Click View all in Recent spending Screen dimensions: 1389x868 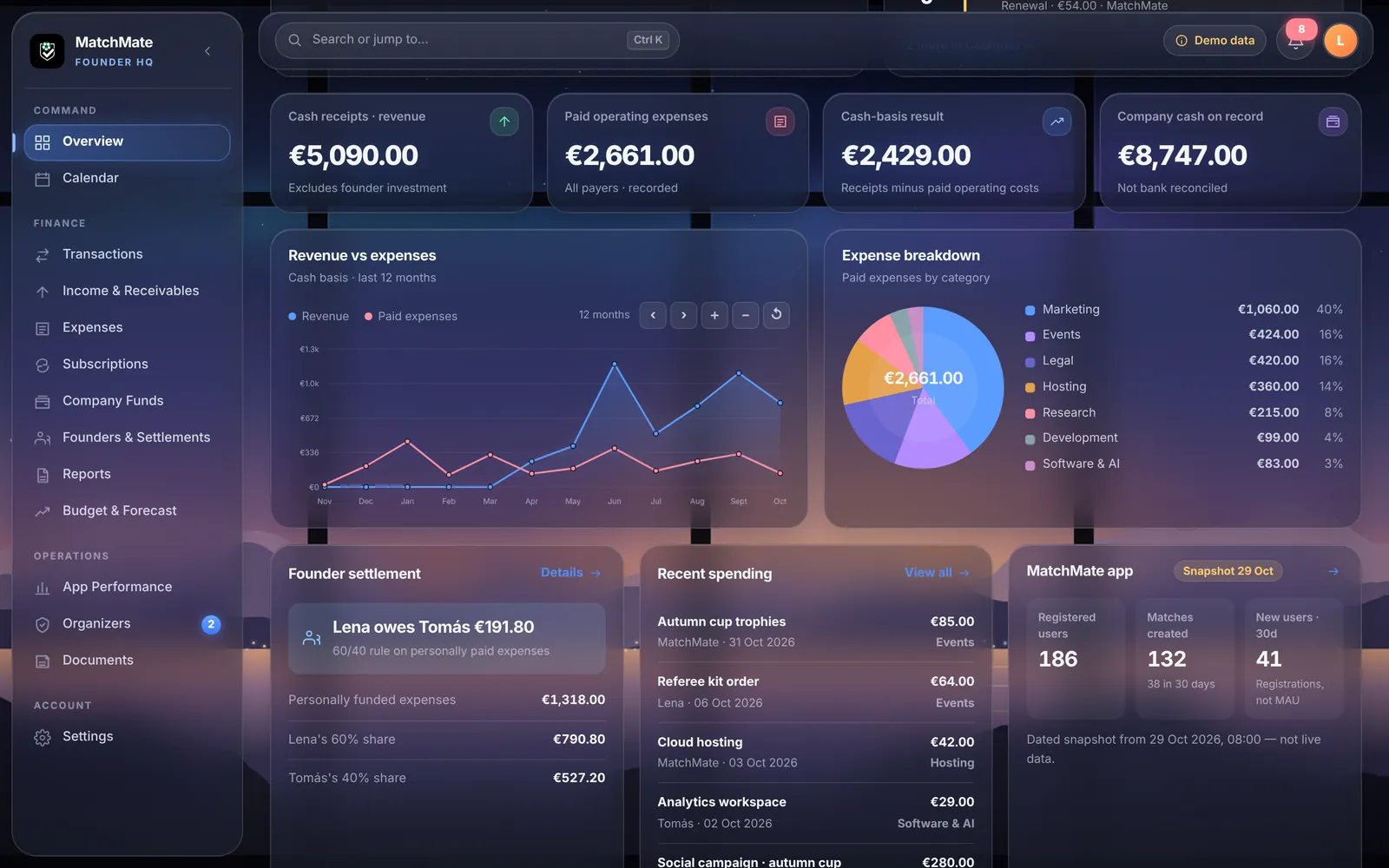pos(937,573)
